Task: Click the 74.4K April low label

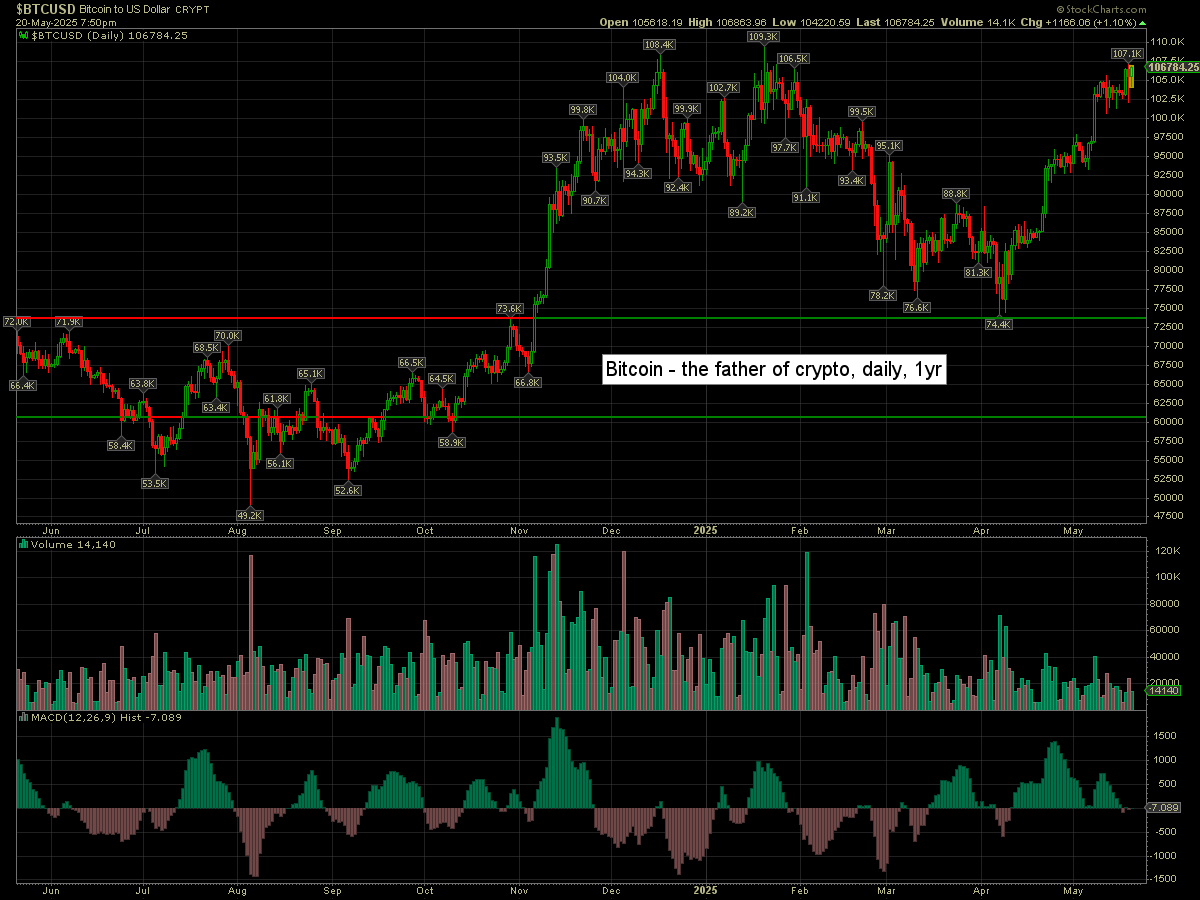Action: tap(998, 325)
